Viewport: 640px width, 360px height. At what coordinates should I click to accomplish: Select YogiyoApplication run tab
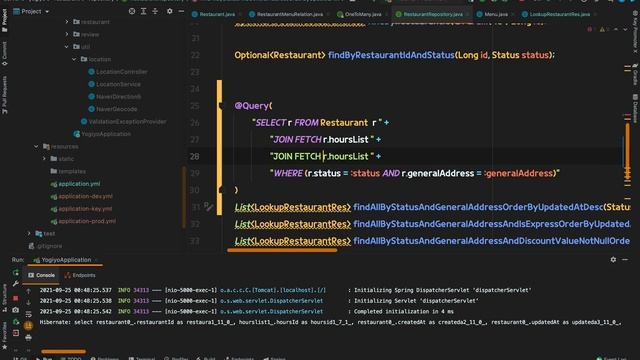65,260
